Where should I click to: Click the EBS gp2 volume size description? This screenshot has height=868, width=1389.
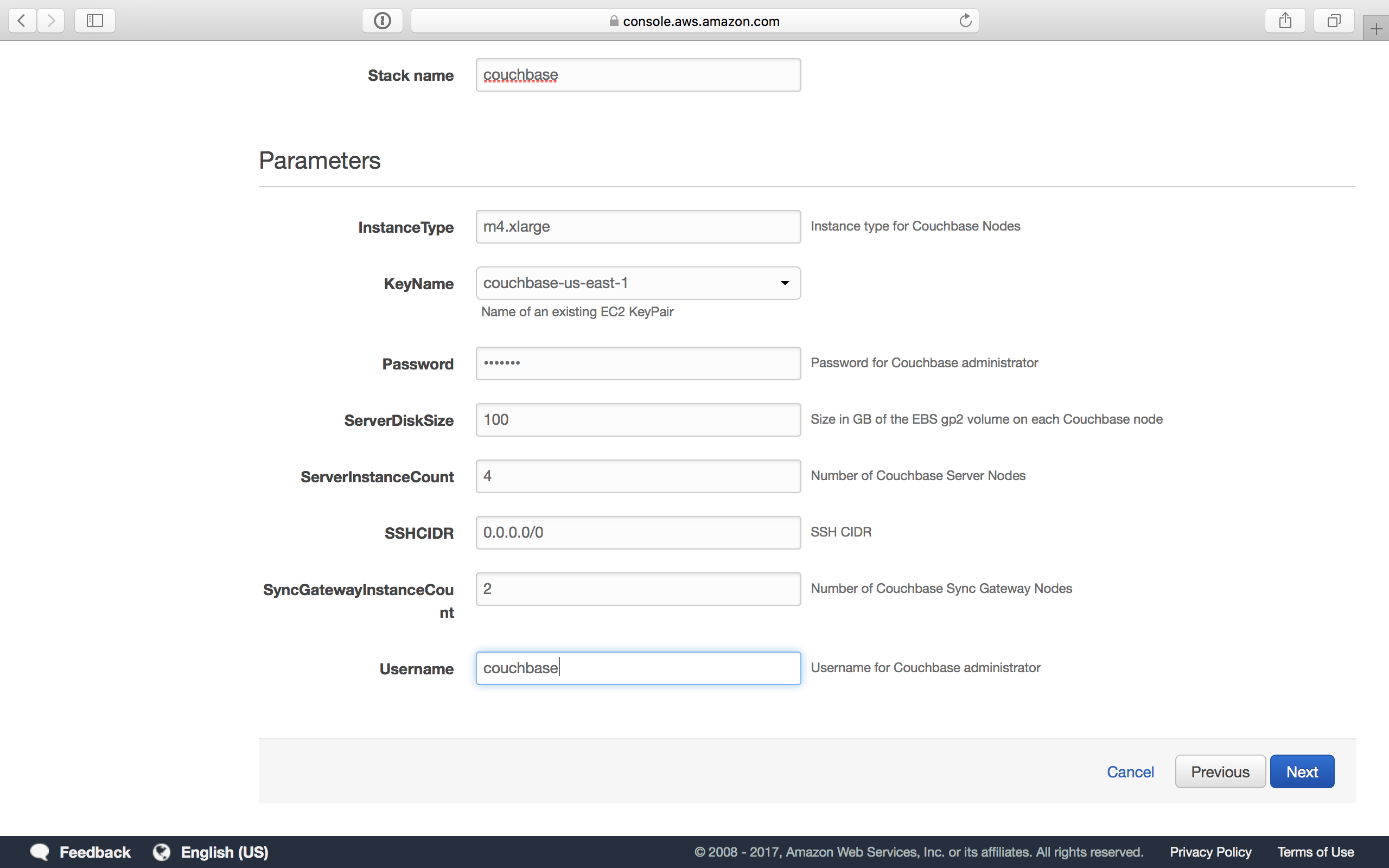point(986,419)
